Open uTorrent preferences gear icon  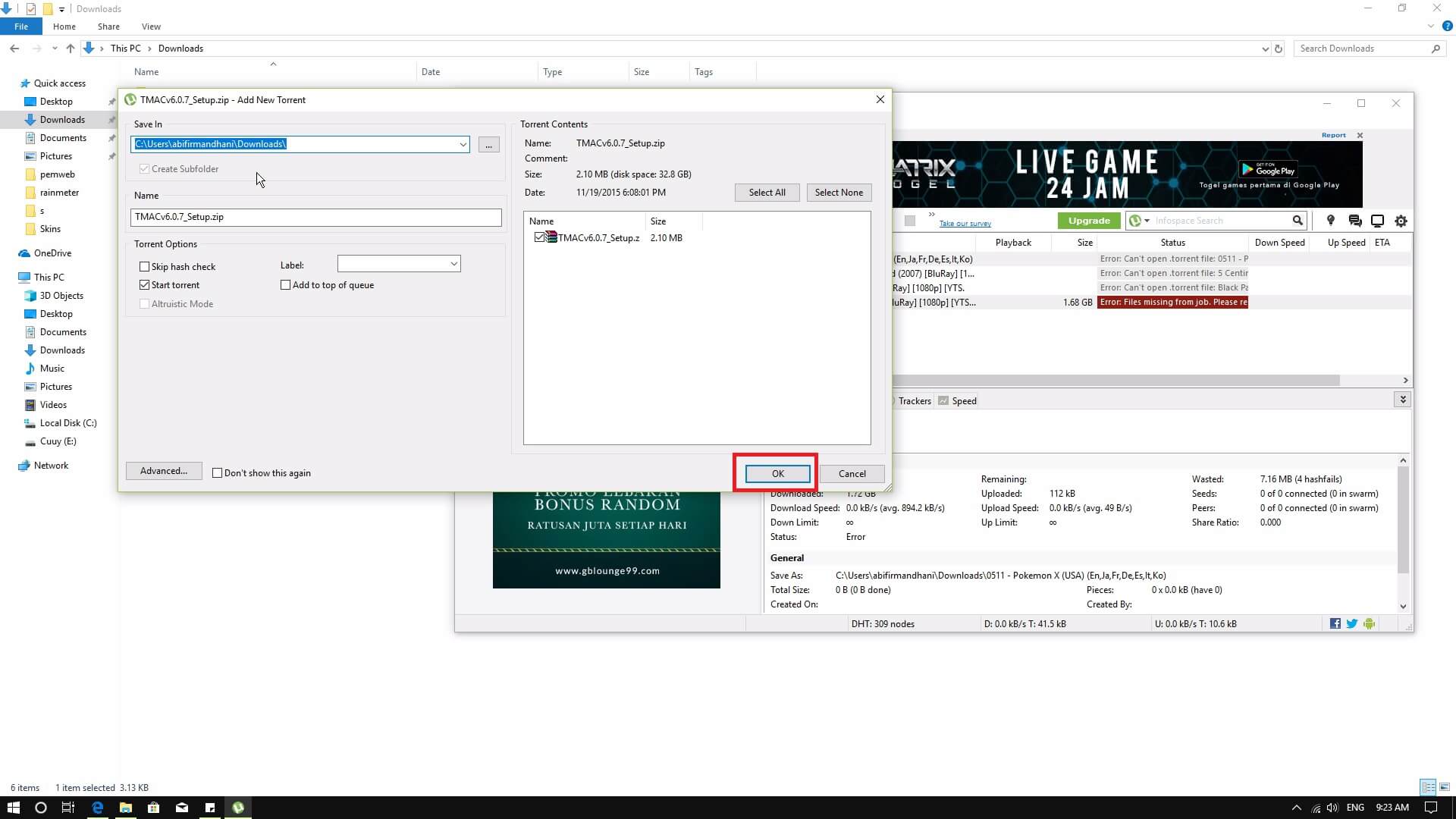coord(1401,221)
